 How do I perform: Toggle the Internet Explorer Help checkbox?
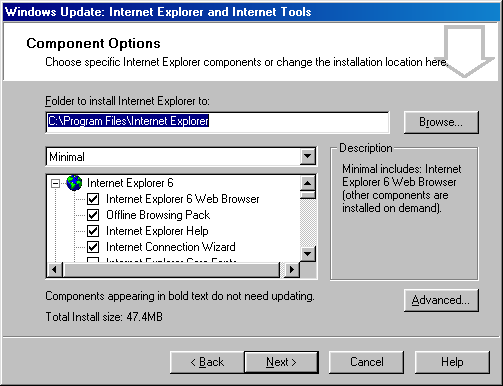point(93,231)
